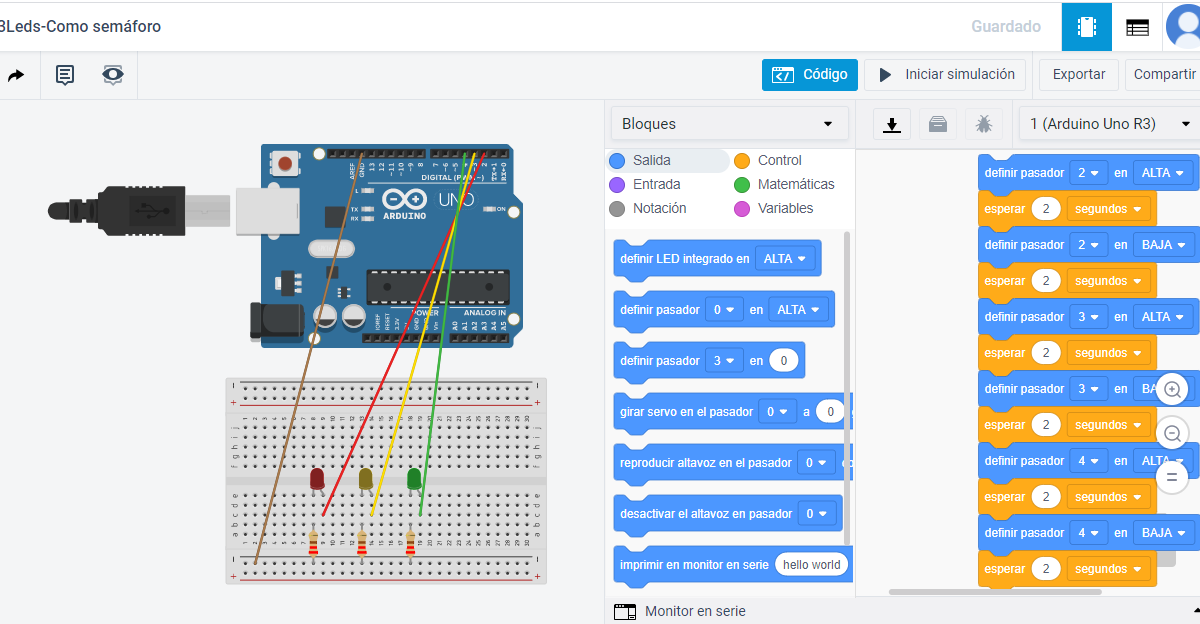Screen dimensions: 1200x624
Task: Toggle visibility with the eye icon
Action: point(112,74)
